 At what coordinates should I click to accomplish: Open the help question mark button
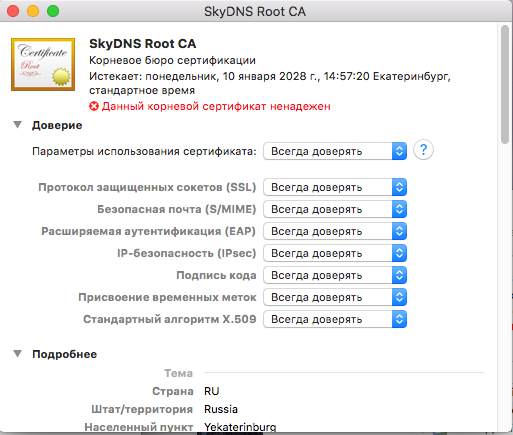click(x=423, y=150)
